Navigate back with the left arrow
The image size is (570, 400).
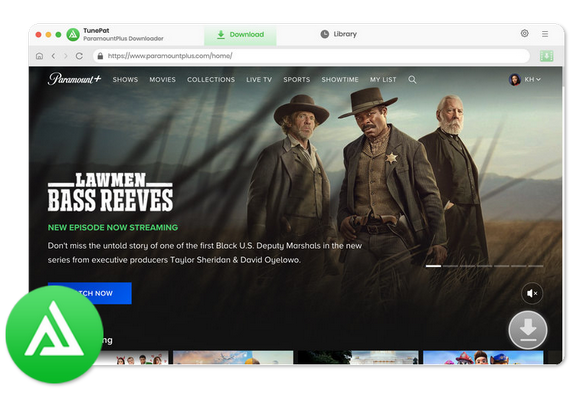pyautogui.click(x=53, y=56)
